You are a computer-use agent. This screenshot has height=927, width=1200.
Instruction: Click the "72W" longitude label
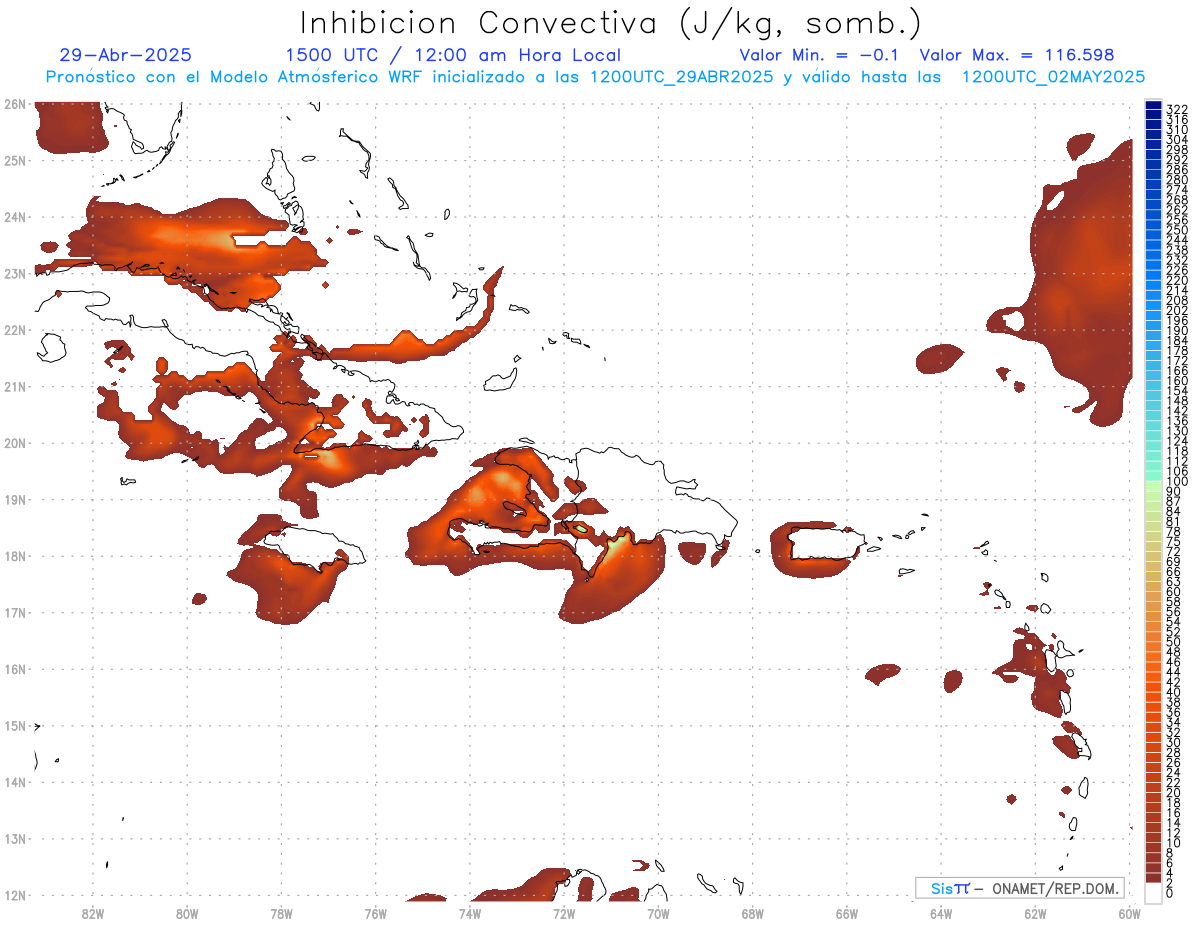564,913
